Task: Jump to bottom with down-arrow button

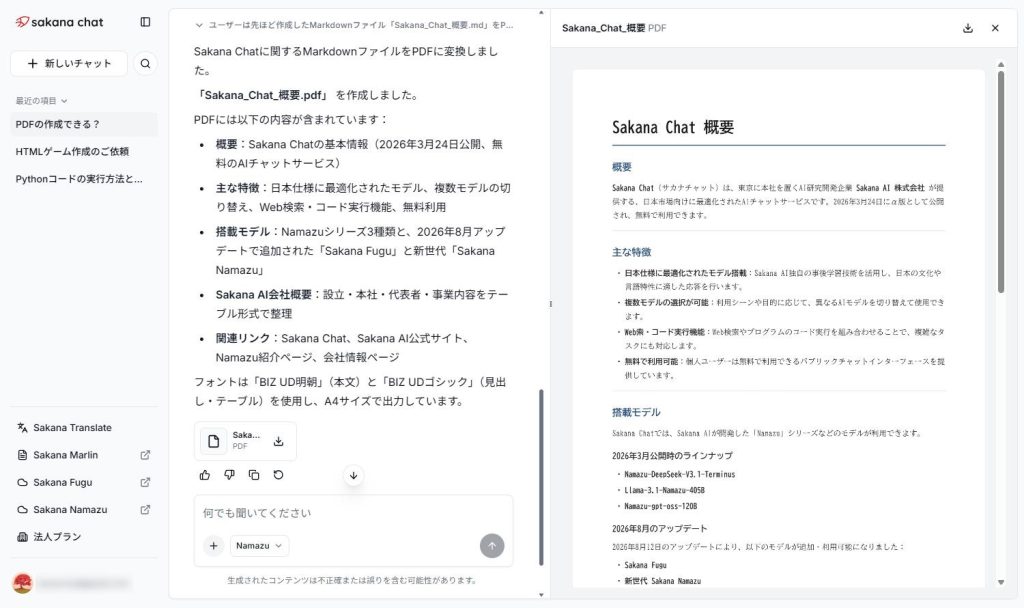Action: pos(353,475)
